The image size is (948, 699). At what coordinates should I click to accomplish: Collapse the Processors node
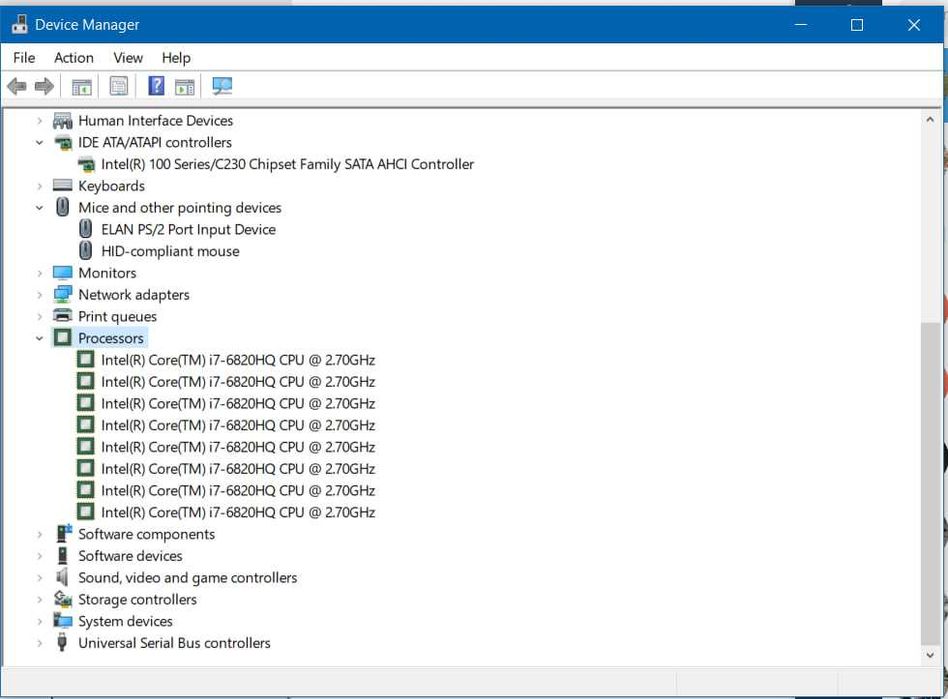coord(39,339)
